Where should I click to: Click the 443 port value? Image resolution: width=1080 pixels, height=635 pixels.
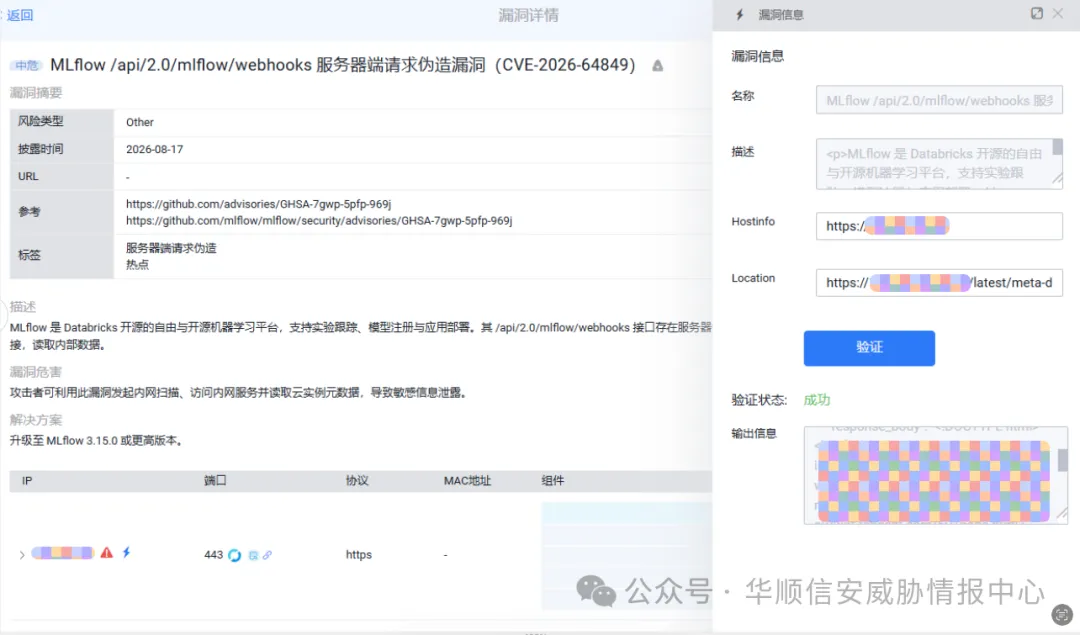click(x=214, y=555)
